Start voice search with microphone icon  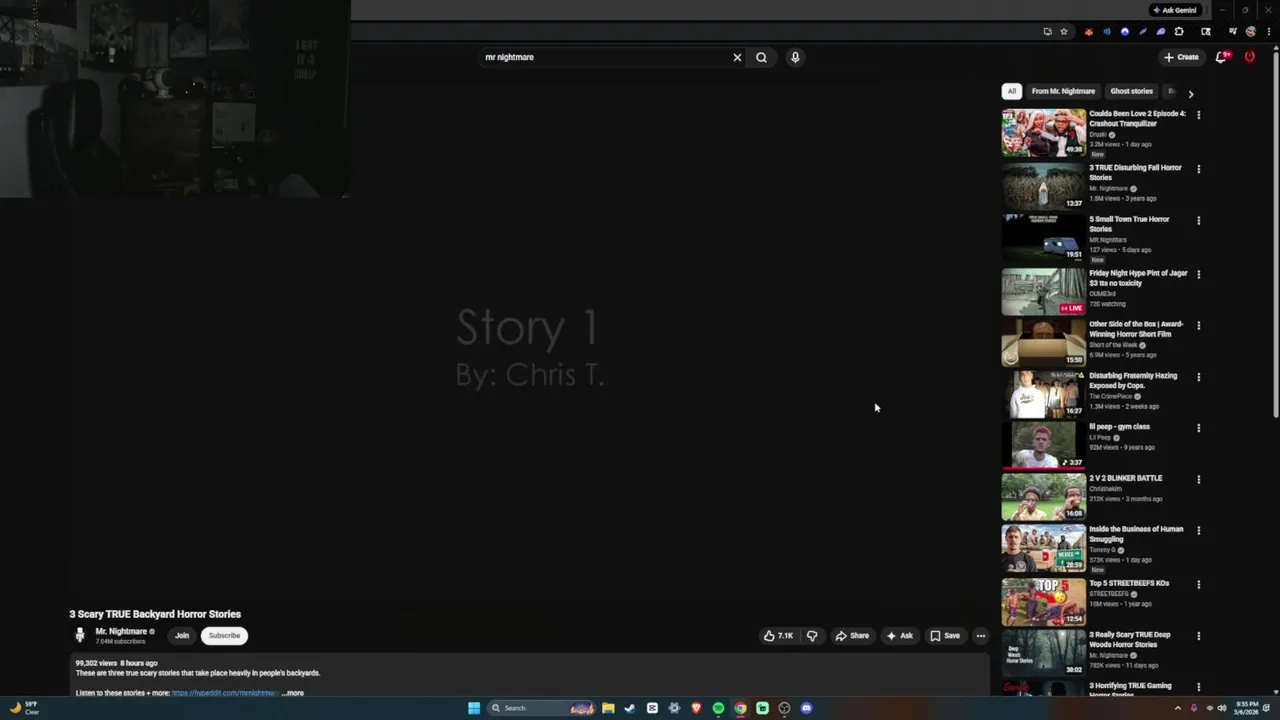(795, 57)
